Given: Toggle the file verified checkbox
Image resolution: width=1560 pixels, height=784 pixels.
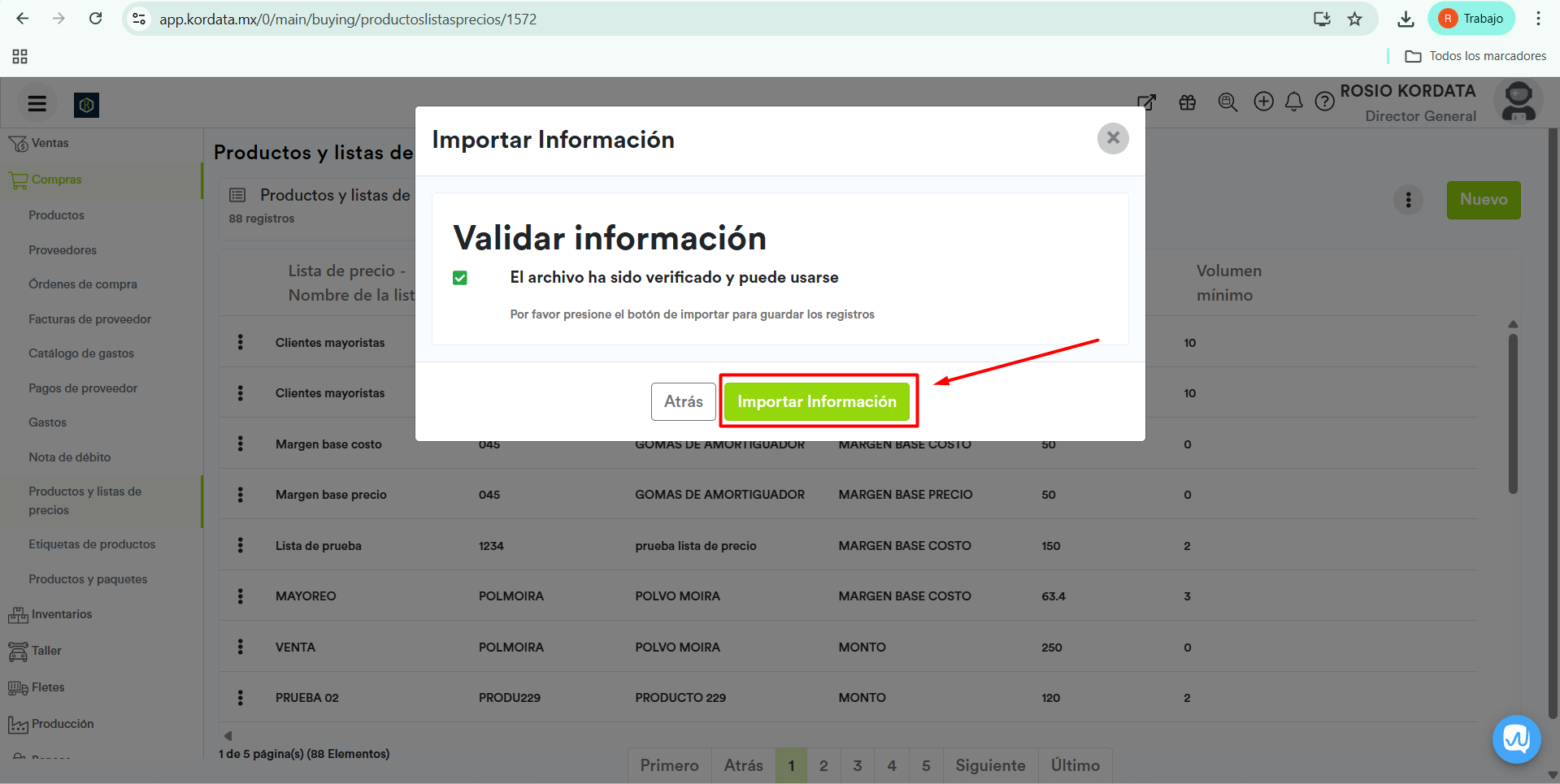Looking at the screenshot, I should (x=460, y=278).
